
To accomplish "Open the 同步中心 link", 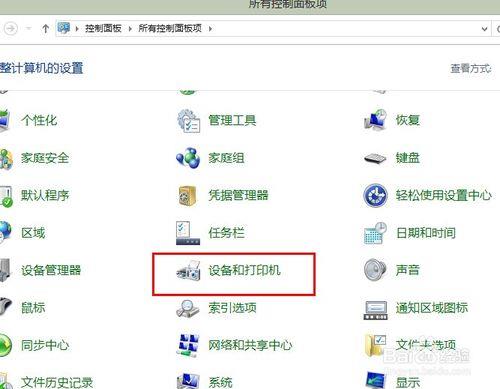I will pos(45,345).
